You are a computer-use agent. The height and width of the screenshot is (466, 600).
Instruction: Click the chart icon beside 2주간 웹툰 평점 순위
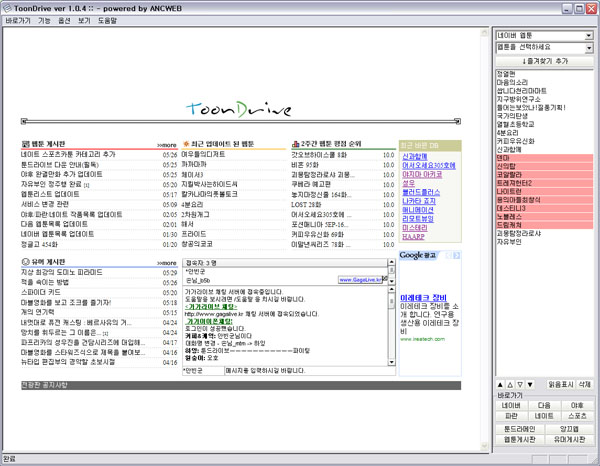pos(295,144)
